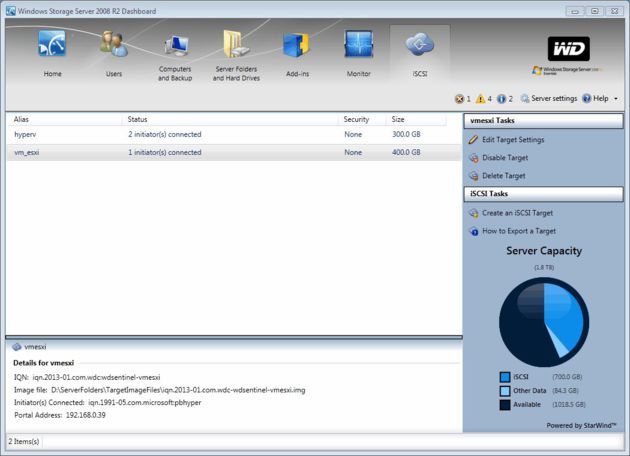Screen dimensions: 630x456
Task: Select the hyperv target row
Action: pyautogui.click(x=234, y=135)
